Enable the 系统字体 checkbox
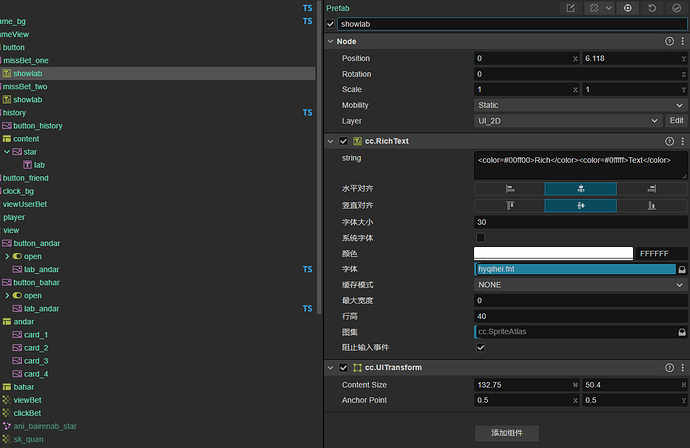This screenshot has height=448, width=690. 481,238
